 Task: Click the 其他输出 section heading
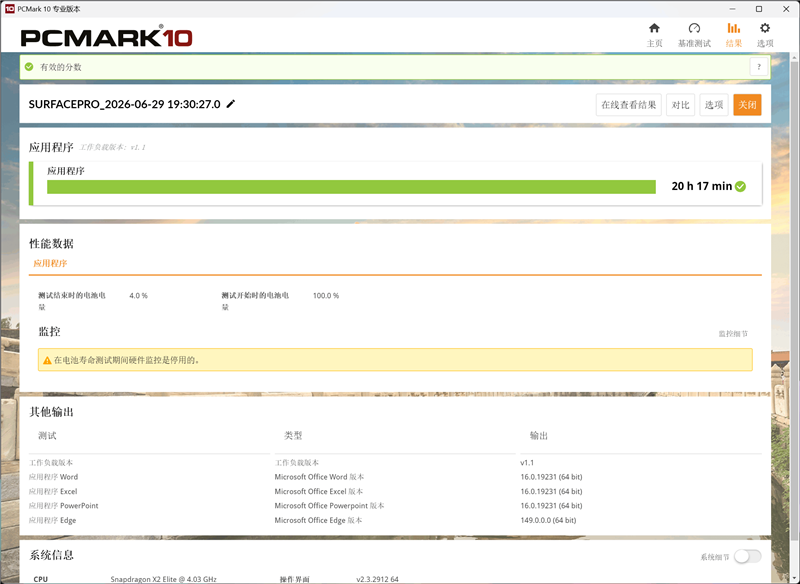pyautogui.click(x=51, y=412)
